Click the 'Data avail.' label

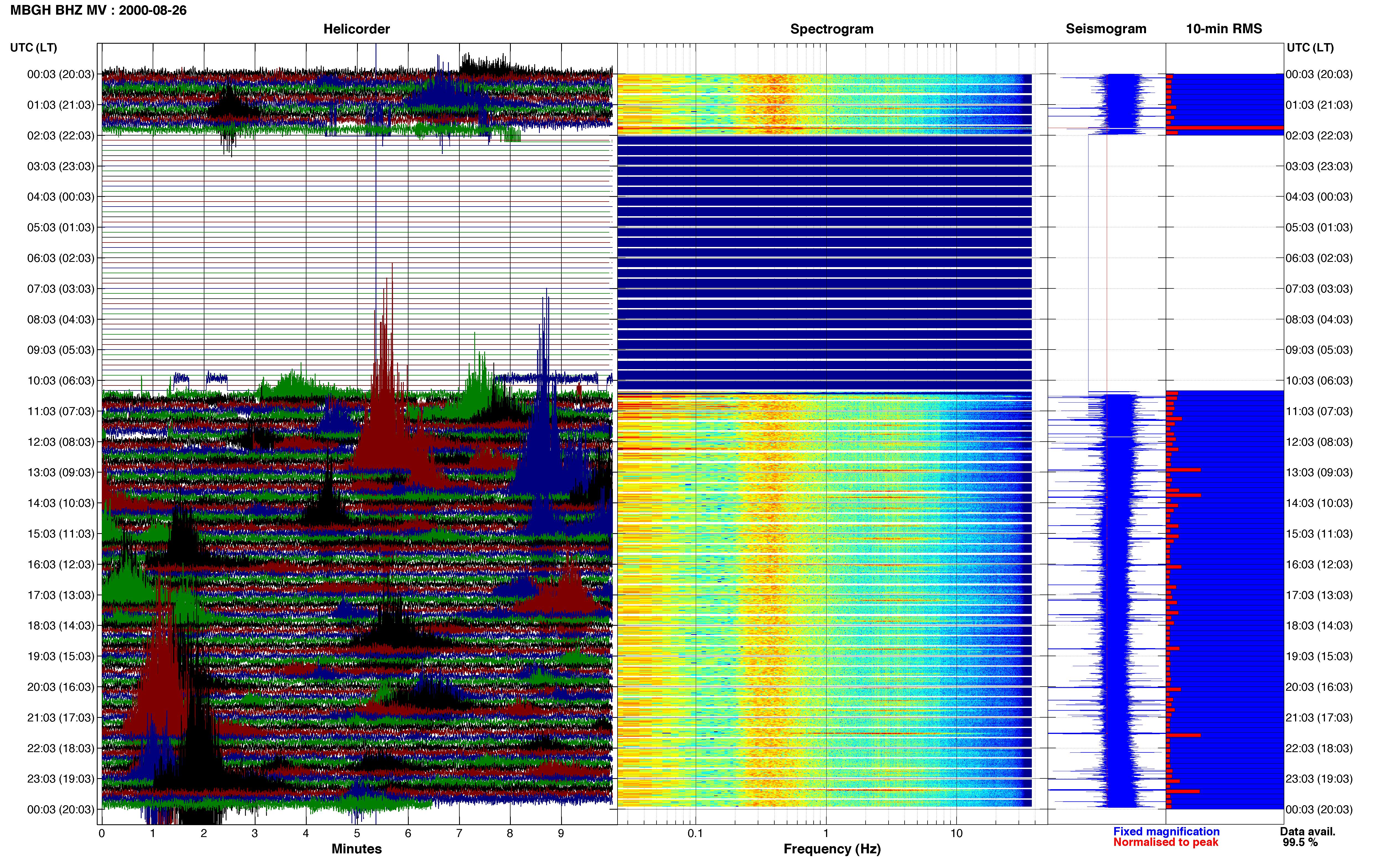1308,831
